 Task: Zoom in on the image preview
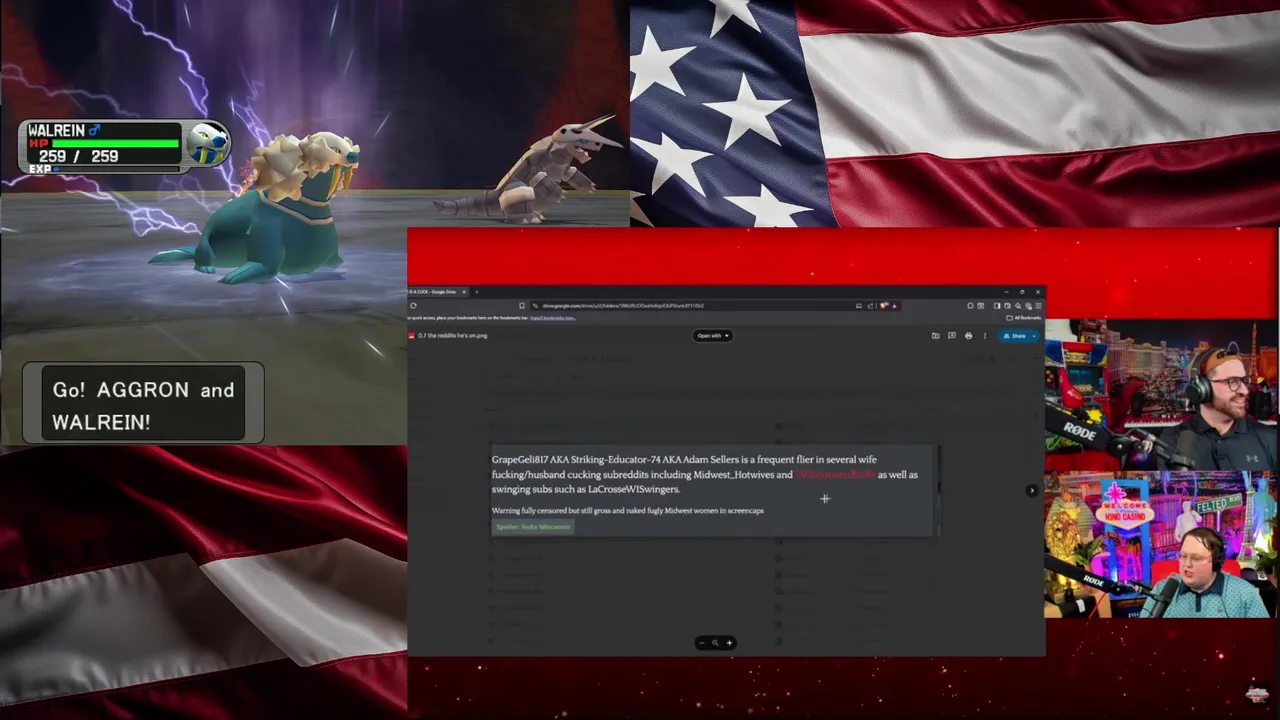click(x=729, y=643)
